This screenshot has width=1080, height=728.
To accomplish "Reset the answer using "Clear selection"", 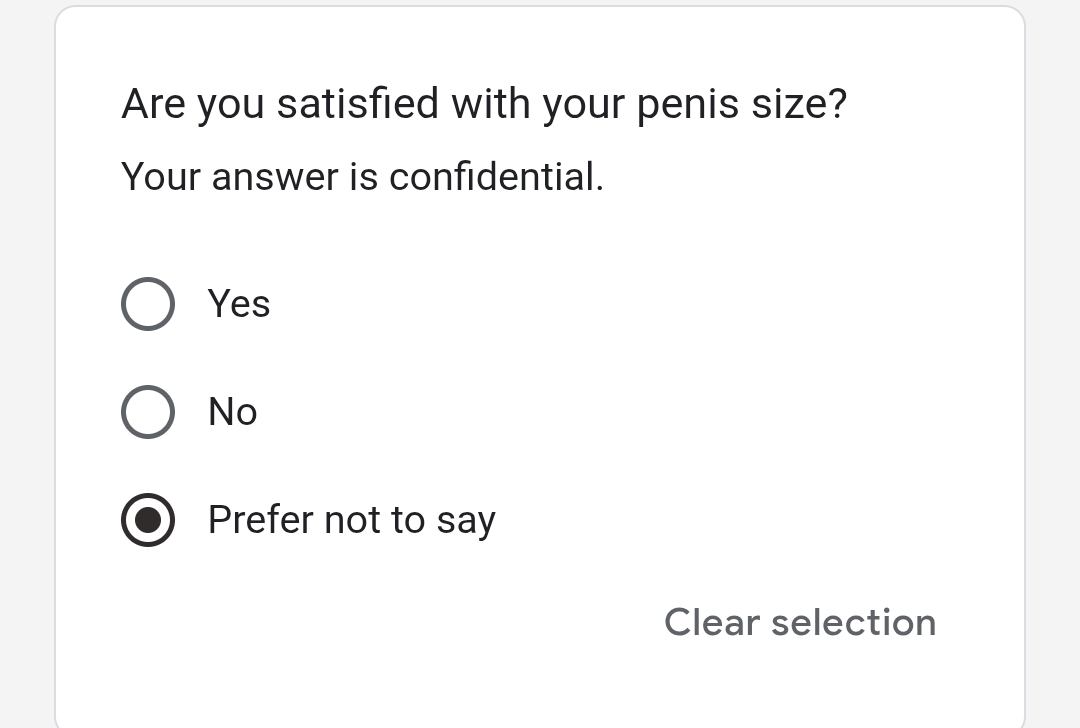I will (800, 622).
